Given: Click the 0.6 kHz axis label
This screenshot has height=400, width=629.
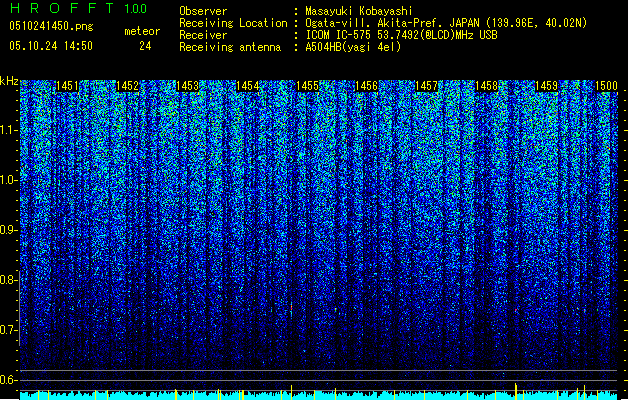Looking at the screenshot, I should click(x=8, y=380).
